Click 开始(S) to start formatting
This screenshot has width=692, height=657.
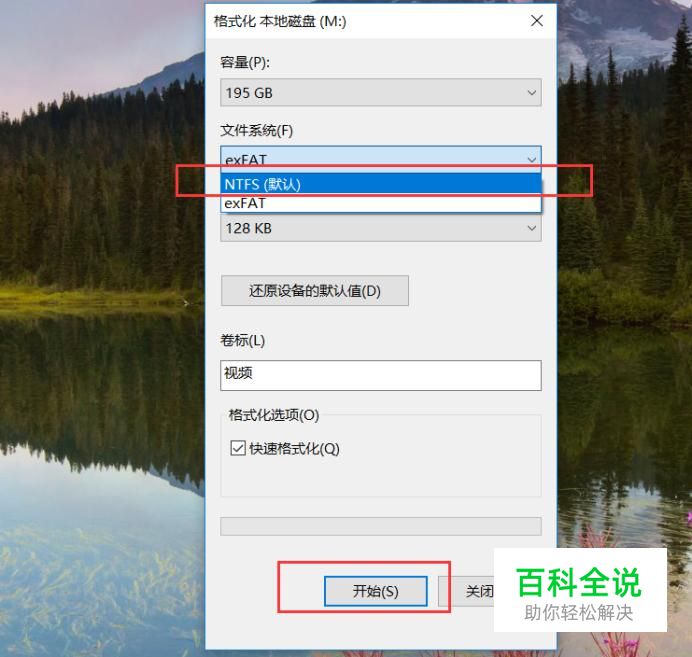coord(376,591)
